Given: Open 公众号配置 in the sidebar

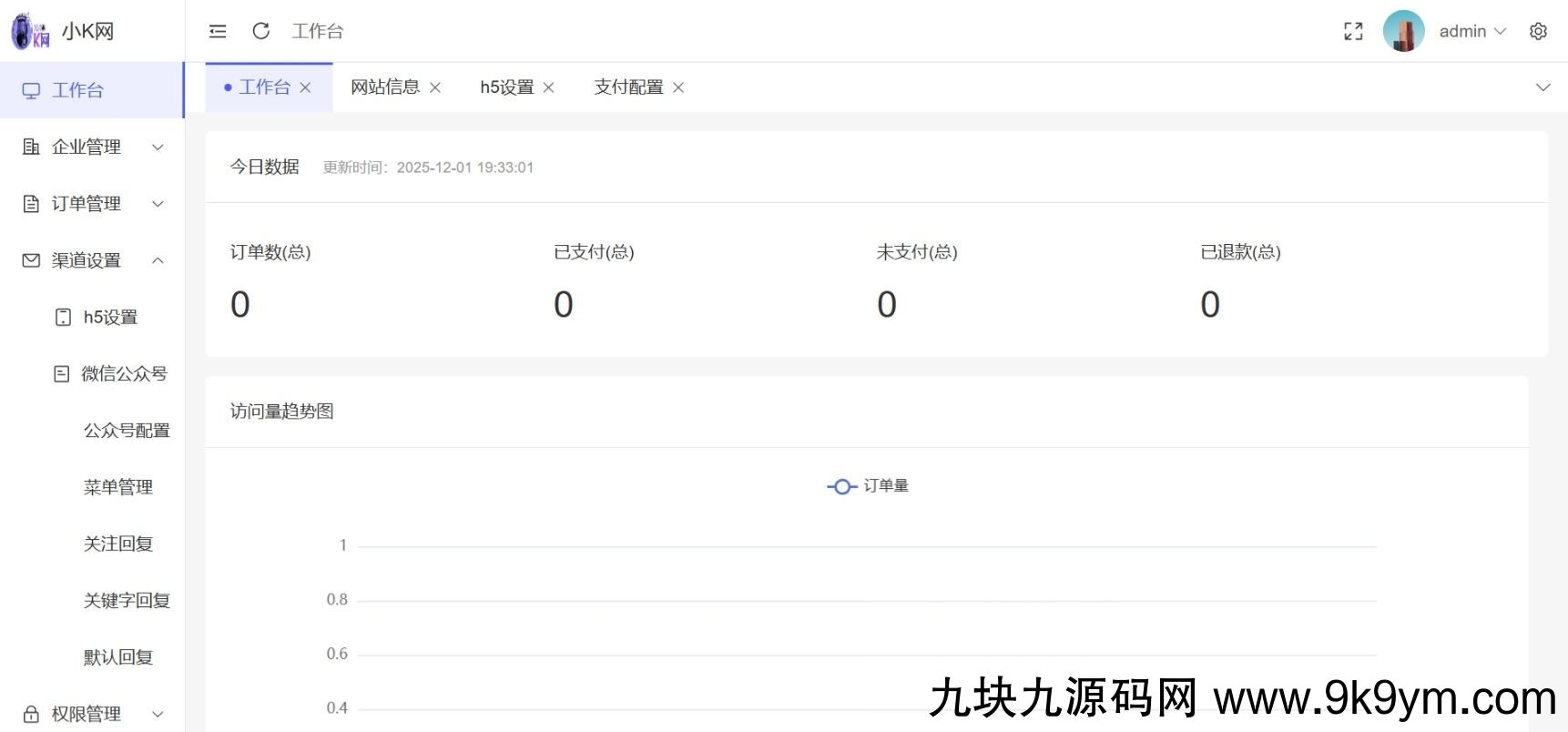Looking at the screenshot, I should (x=92, y=431).
